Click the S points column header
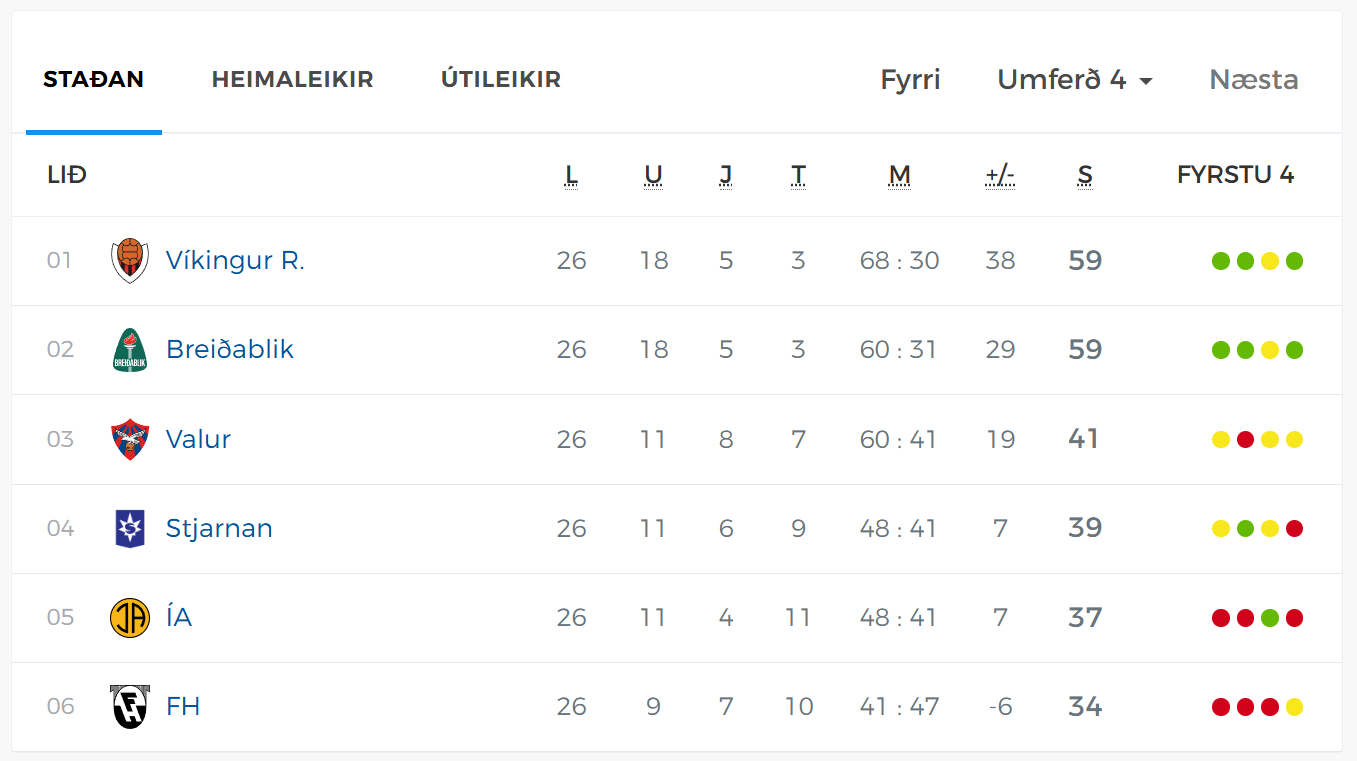This screenshot has height=761, width=1357. (1085, 176)
